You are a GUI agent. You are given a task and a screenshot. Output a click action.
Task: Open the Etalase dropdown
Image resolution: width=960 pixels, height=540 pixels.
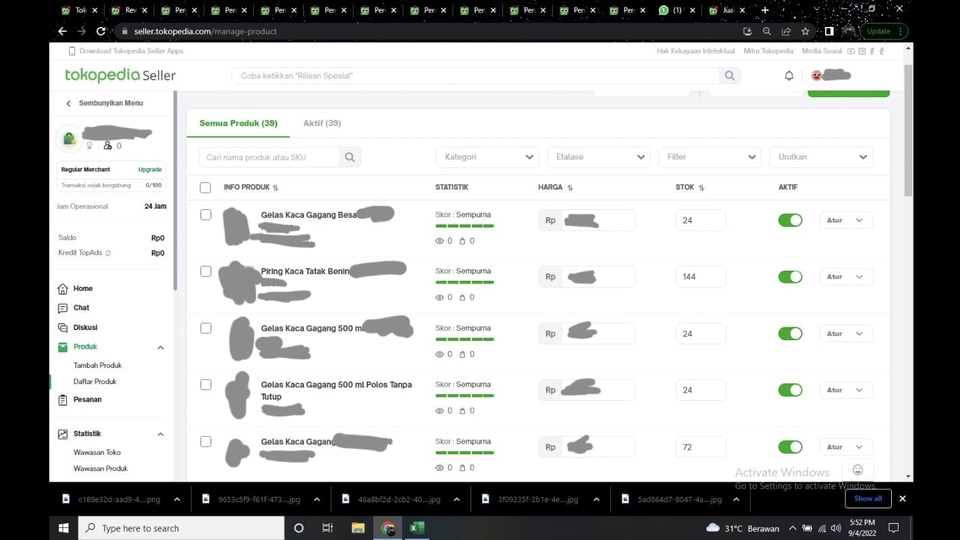599,157
